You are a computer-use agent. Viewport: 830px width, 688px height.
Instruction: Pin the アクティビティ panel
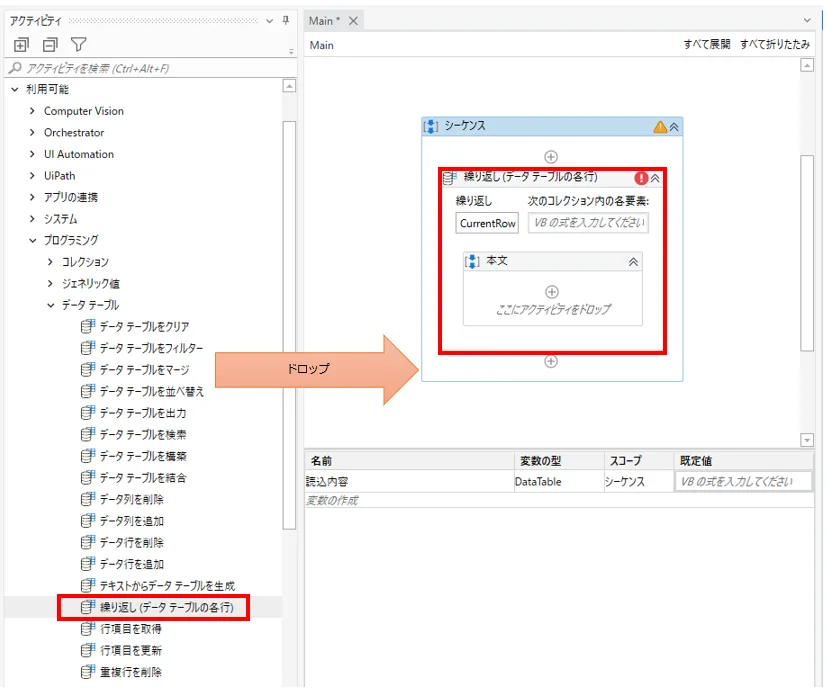(x=285, y=20)
